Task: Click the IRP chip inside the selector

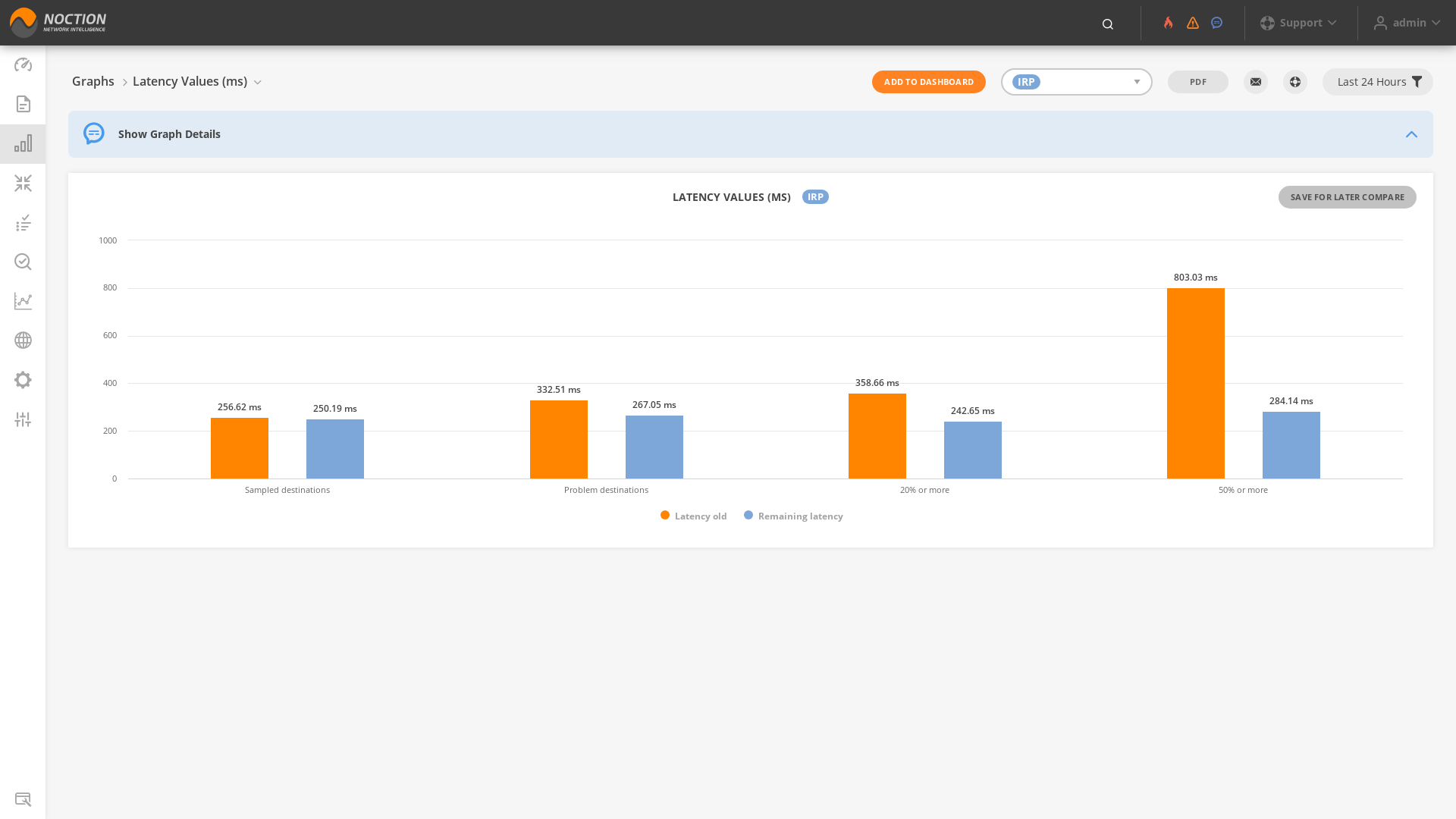Action: tap(1026, 82)
